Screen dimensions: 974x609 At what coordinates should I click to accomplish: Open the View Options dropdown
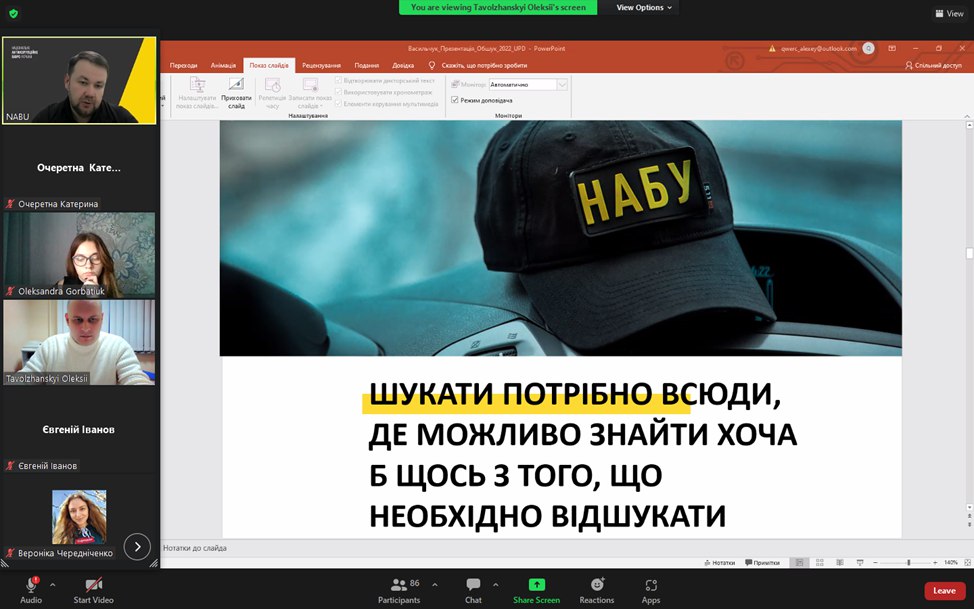[x=644, y=7]
